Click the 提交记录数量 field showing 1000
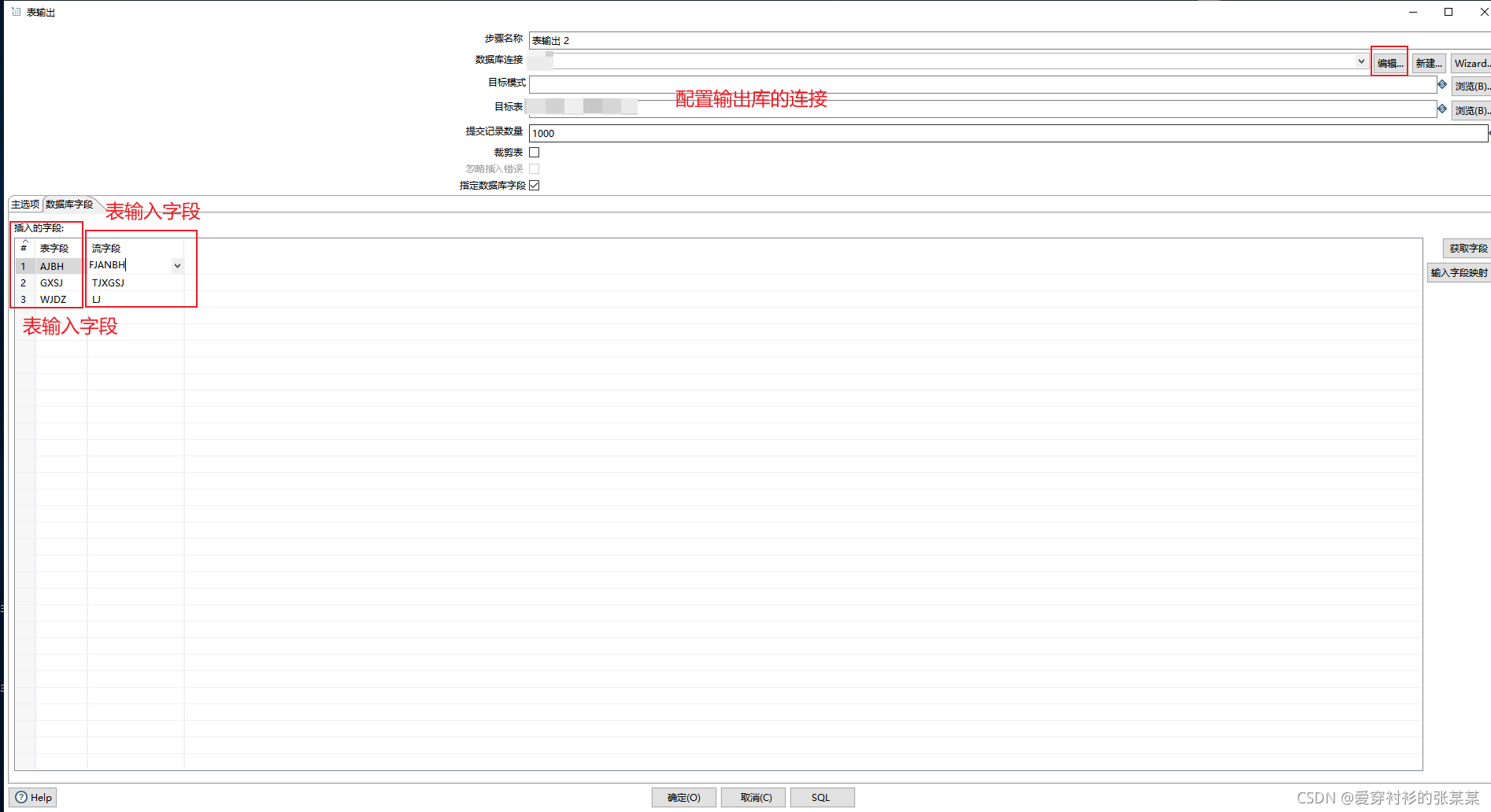The height and width of the screenshot is (812, 1491). 1008,133
